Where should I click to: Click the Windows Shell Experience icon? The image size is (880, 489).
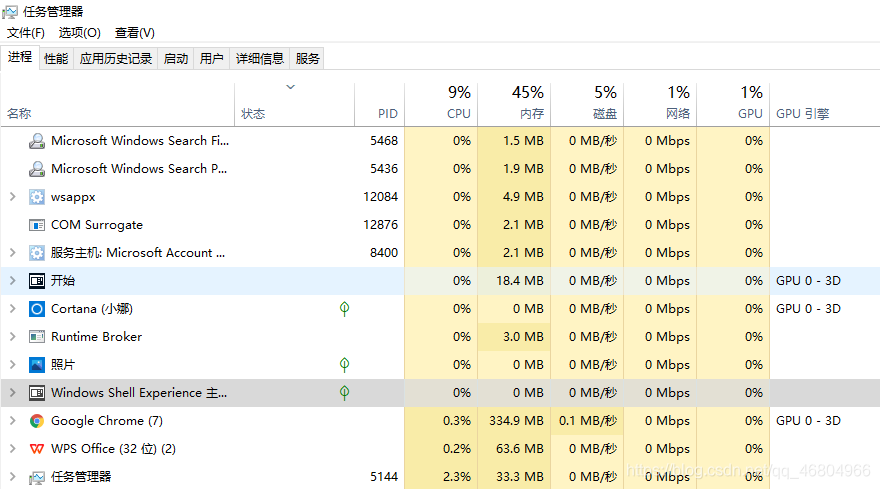pos(36,393)
